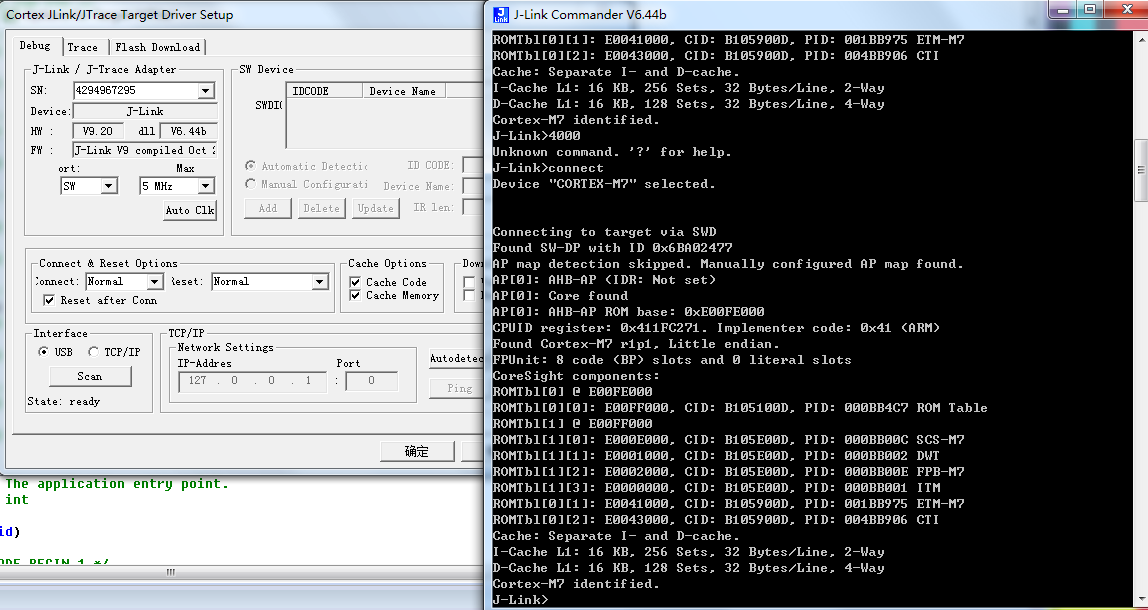
Task: Click the 'Unknown command' console line
Action: pos(611,152)
